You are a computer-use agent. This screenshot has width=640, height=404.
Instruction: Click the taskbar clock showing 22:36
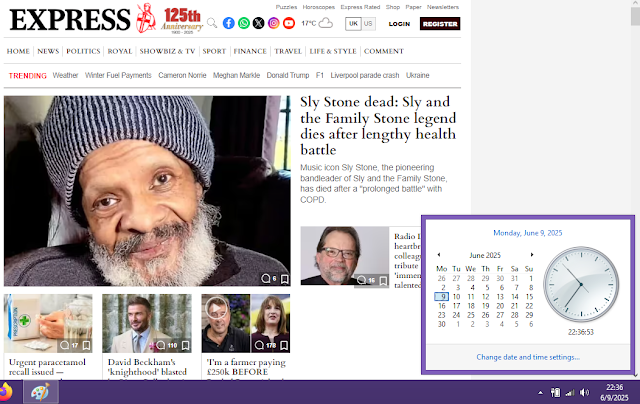[614, 392]
